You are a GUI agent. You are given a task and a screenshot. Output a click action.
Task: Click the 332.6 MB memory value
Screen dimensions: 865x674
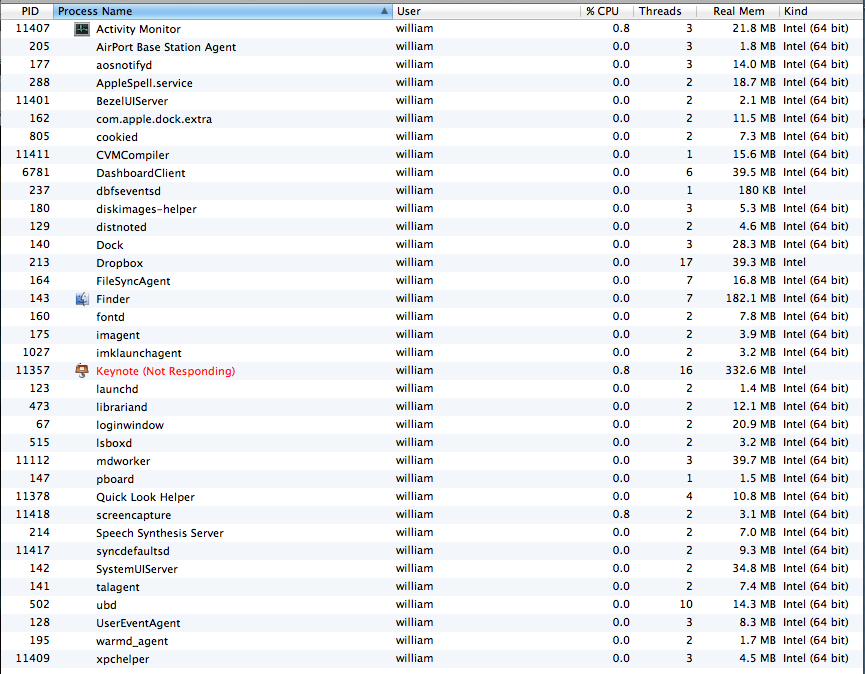(750, 370)
